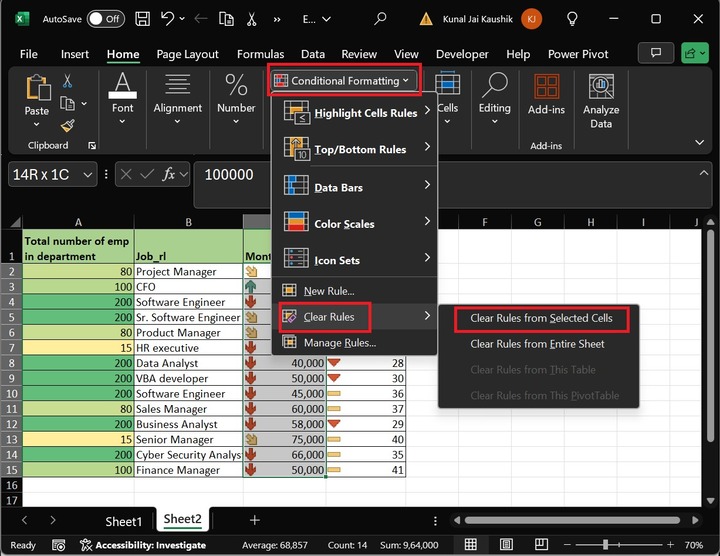
Task: Click the Insert Function fx icon
Action: (x=170, y=174)
